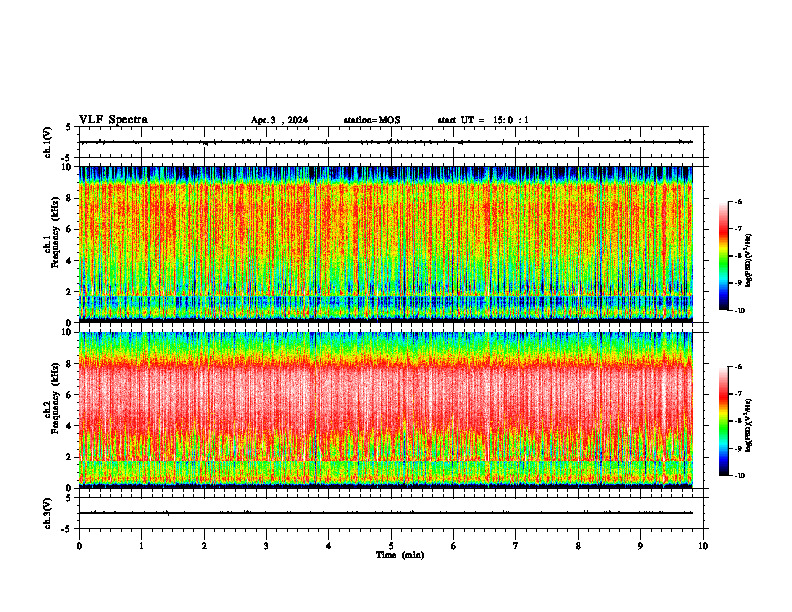The width and height of the screenshot is (792, 612).
Task: Click ch.1 color bar 'log(PSD)' label
Action: [749, 261]
